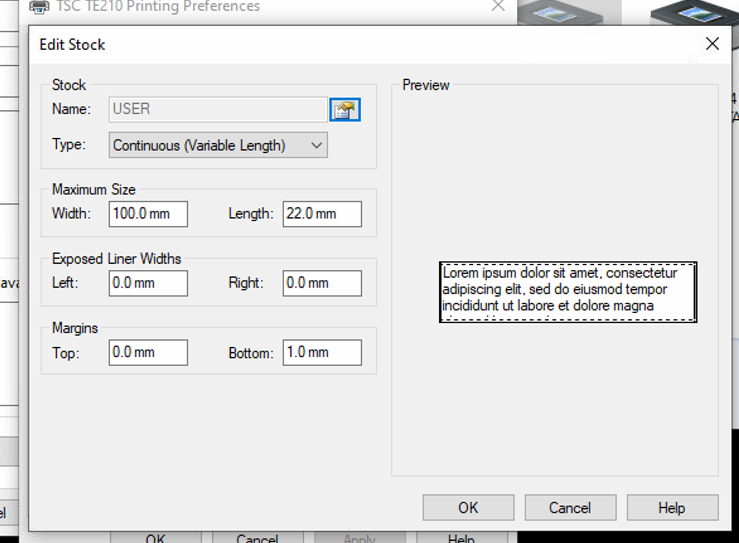Click the stock name browse icon
This screenshot has height=543, width=739.
pos(345,110)
